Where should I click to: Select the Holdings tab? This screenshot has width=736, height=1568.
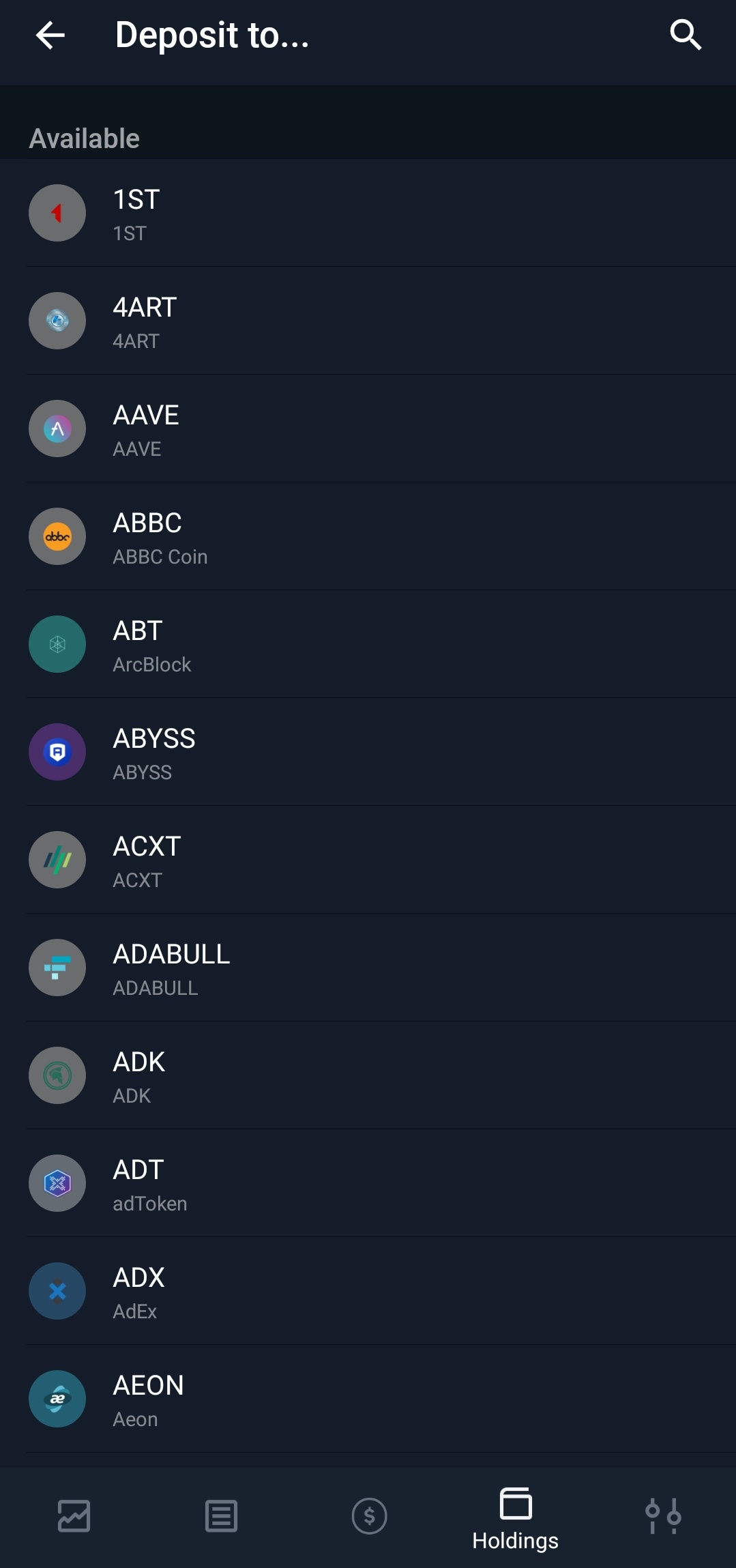coord(516,1518)
